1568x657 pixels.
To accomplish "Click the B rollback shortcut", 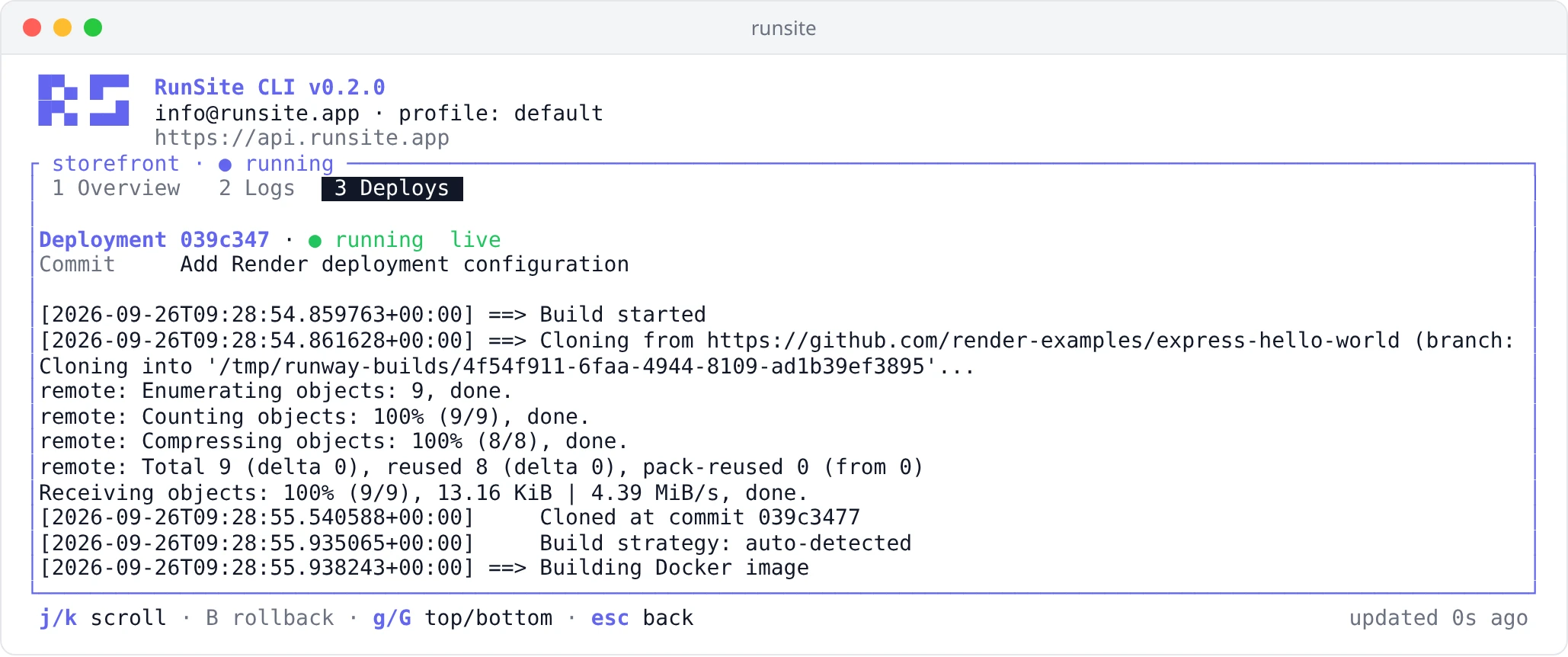I will pyautogui.click(x=270, y=617).
